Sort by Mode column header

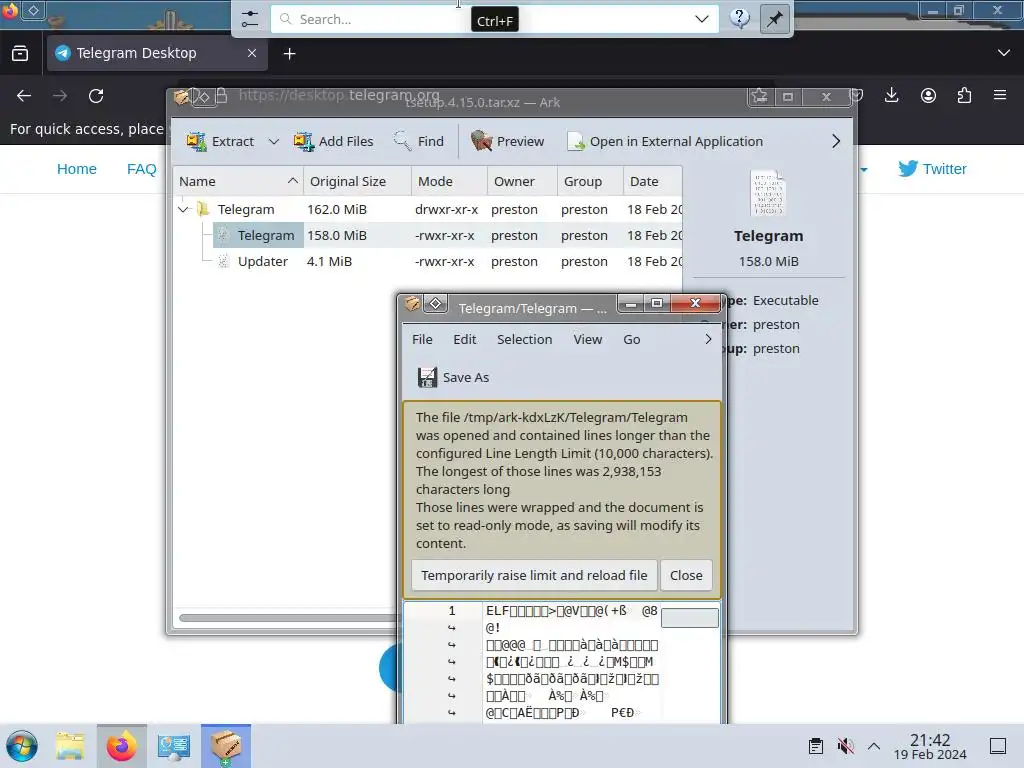(449, 182)
